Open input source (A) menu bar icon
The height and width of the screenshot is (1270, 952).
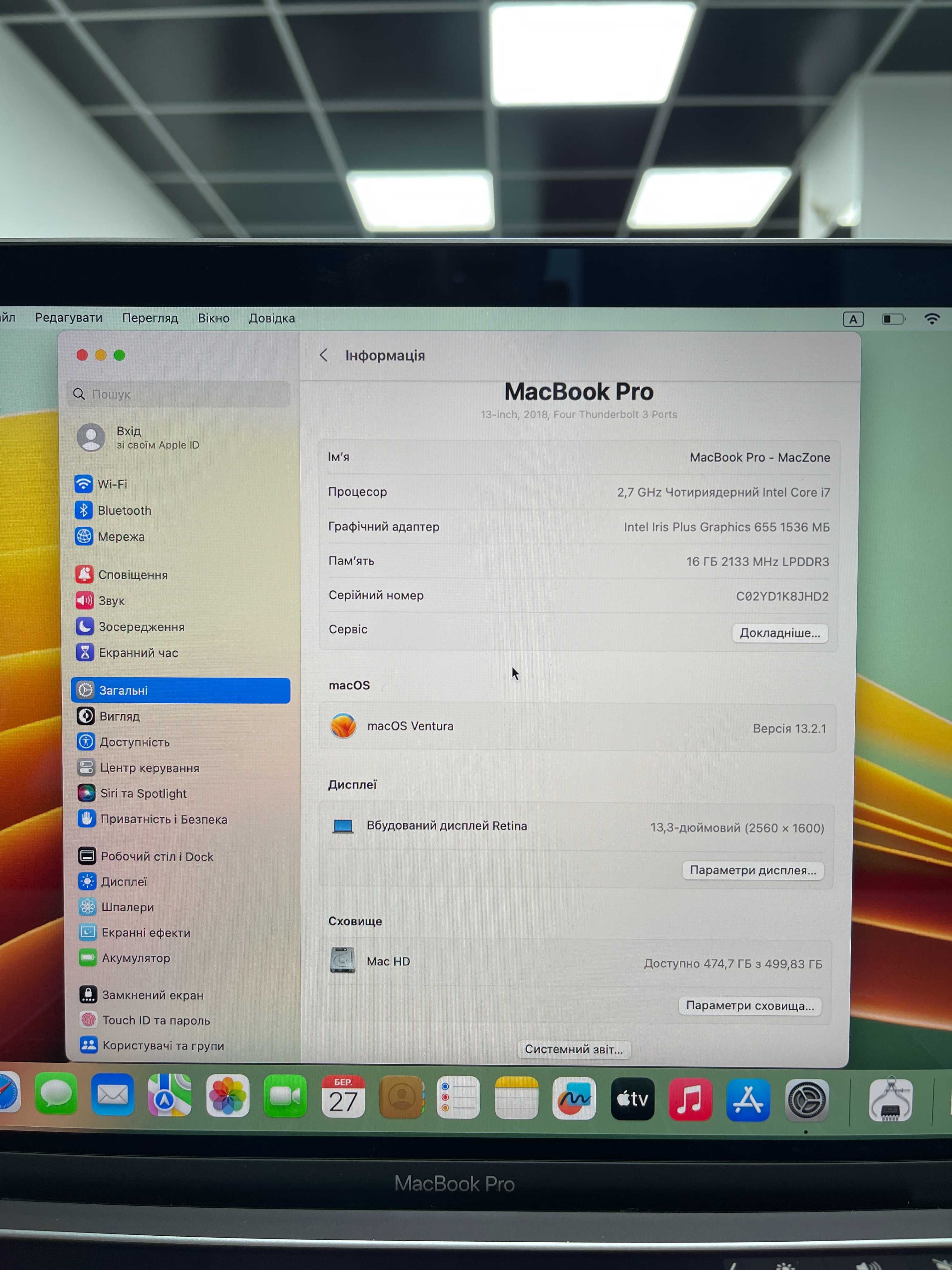click(x=853, y=319)
